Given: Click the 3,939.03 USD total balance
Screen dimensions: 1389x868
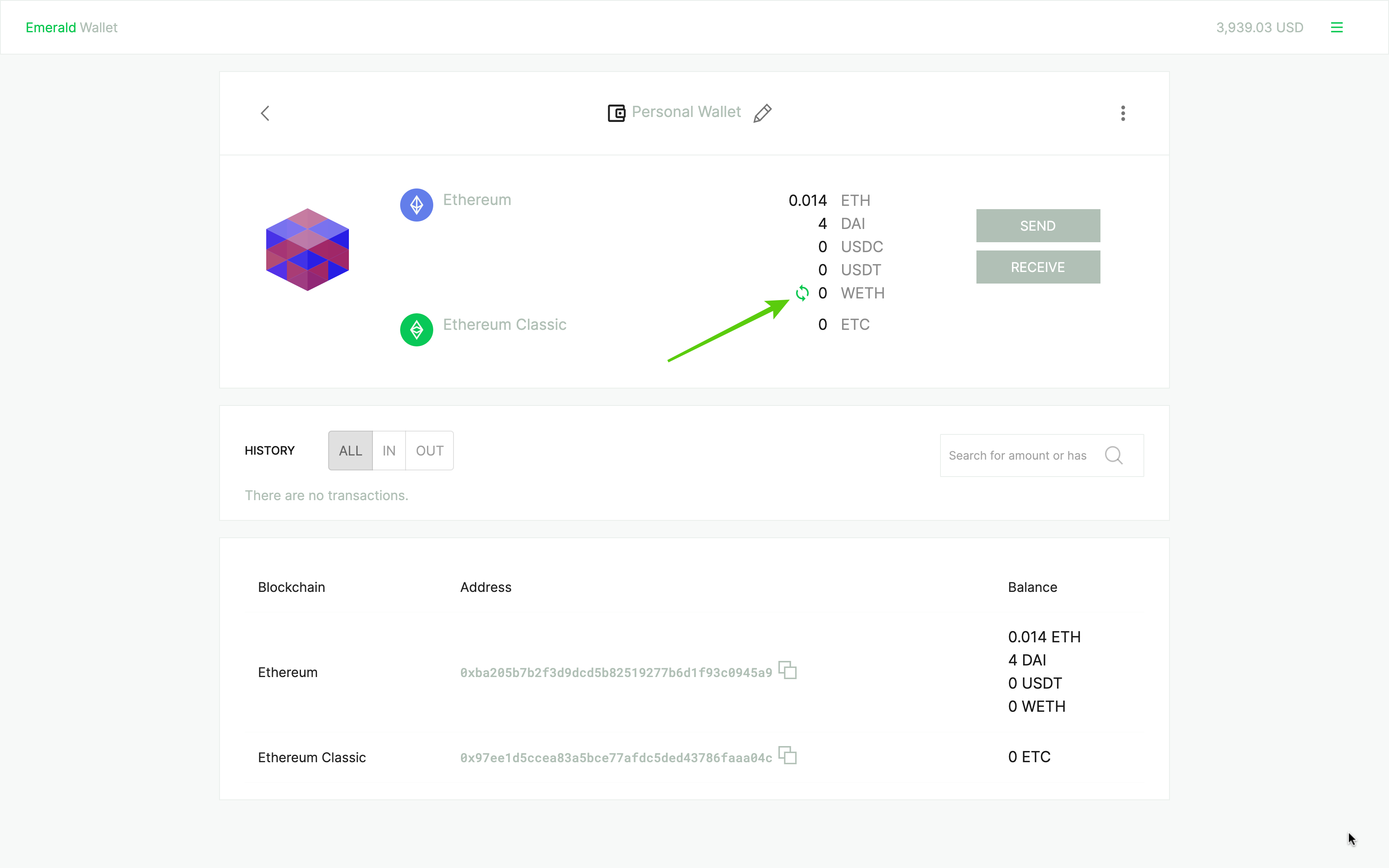Looking at the screenshot, I should pyautogui.click(x=1259, y=28).
